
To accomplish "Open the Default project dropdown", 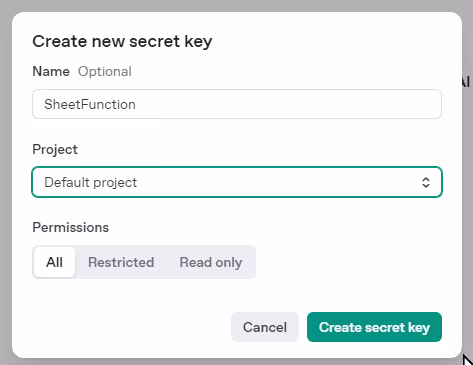I will (237, 182).
